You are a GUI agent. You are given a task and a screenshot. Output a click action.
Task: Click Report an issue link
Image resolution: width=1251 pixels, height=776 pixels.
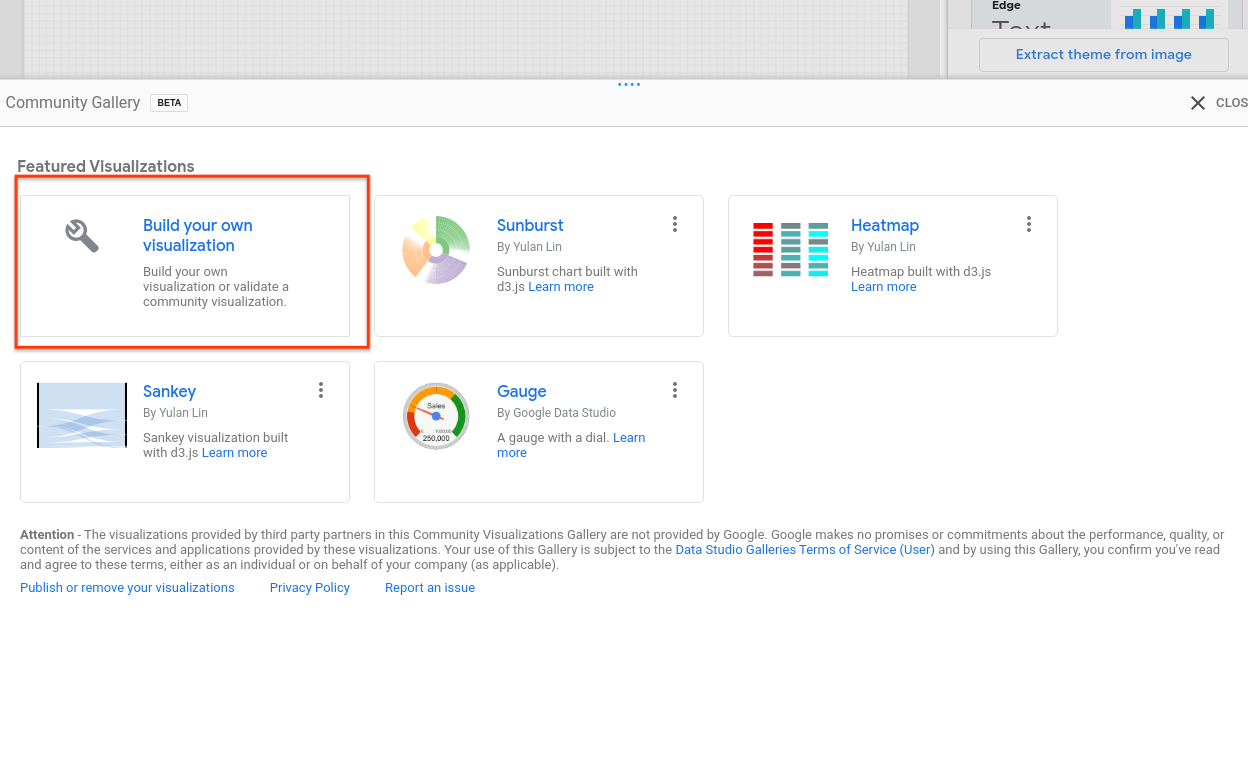pos(430,588)
